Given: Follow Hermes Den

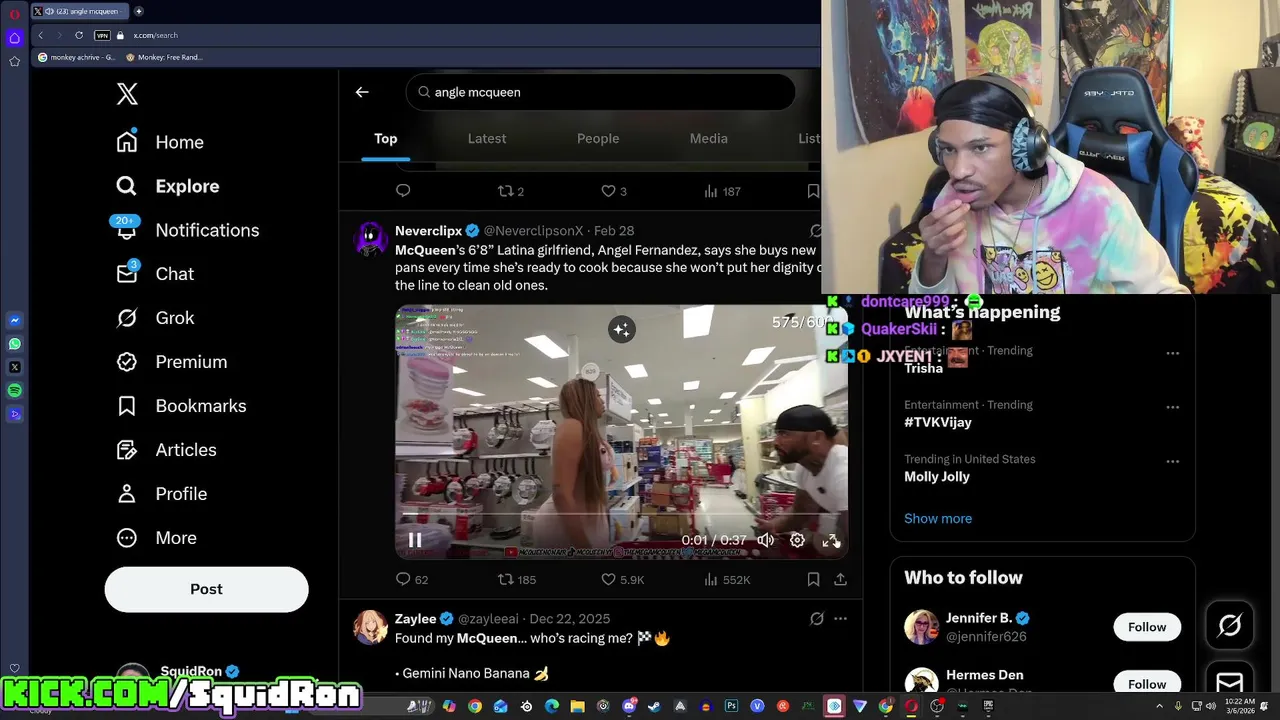Looking at the screenshot, I should point(1147,683).
